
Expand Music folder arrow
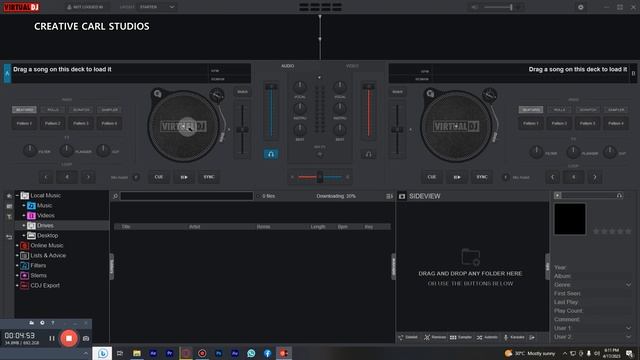(x=24, y=205)
